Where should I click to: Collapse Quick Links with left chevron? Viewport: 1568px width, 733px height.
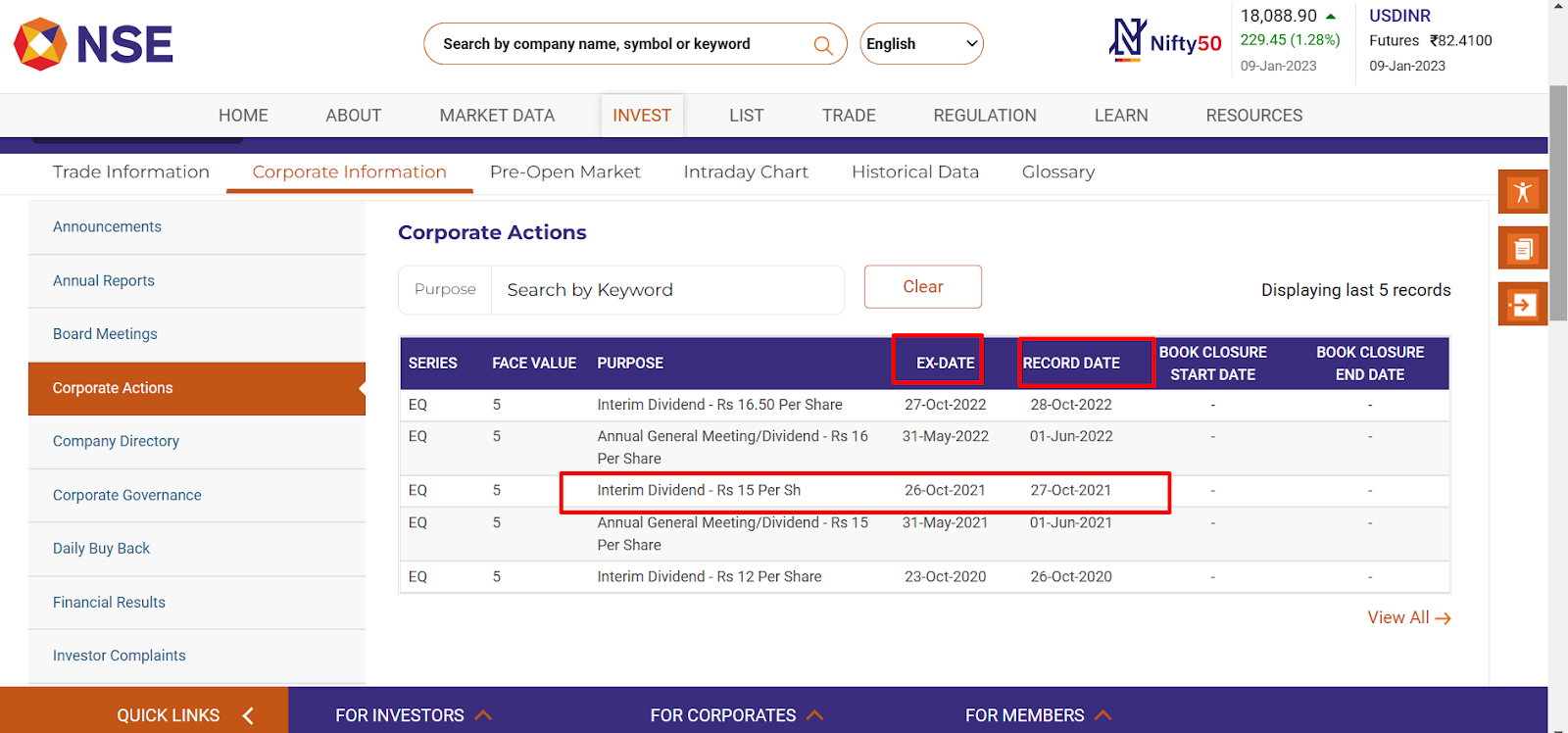(x=248, y=715)
